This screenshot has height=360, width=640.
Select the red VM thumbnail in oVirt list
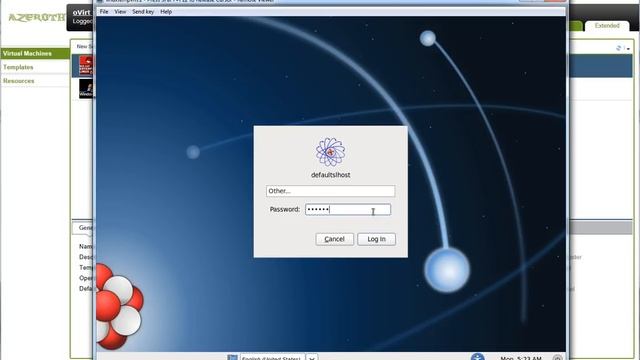tap(86, 65)
